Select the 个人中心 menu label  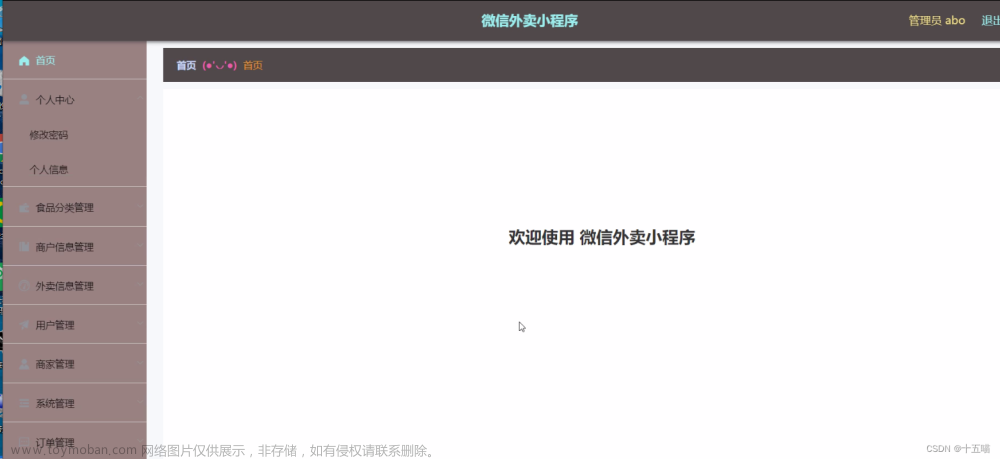[x=55, y=100]
